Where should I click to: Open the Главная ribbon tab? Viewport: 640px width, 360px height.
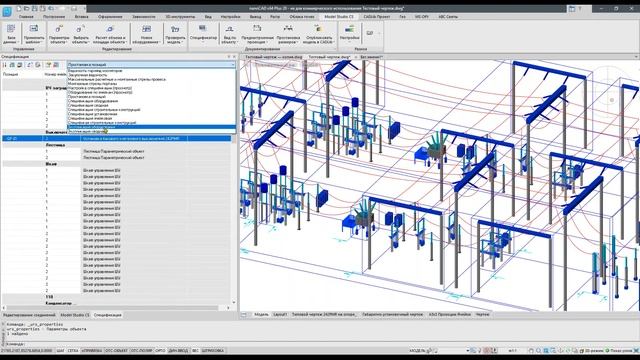tap(26, 17)
